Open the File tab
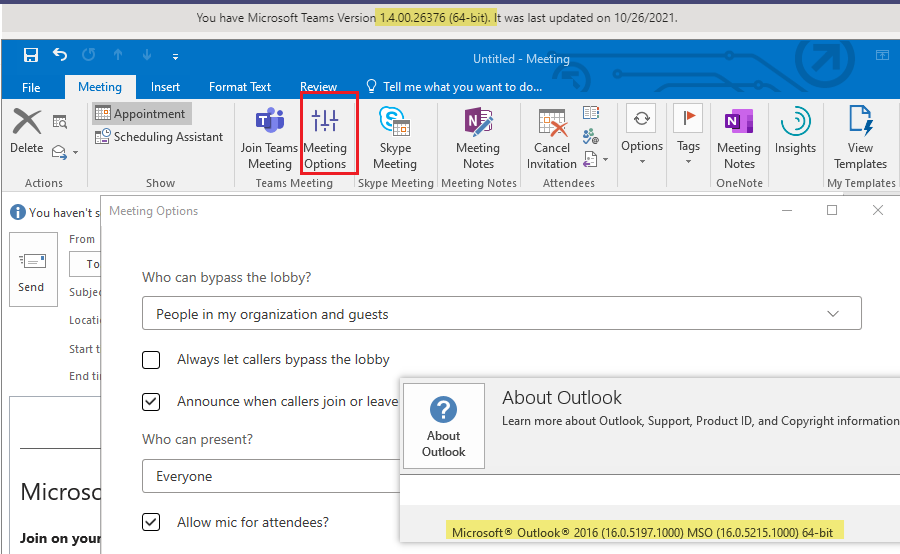900x554 pixels. tap(31, 87)
